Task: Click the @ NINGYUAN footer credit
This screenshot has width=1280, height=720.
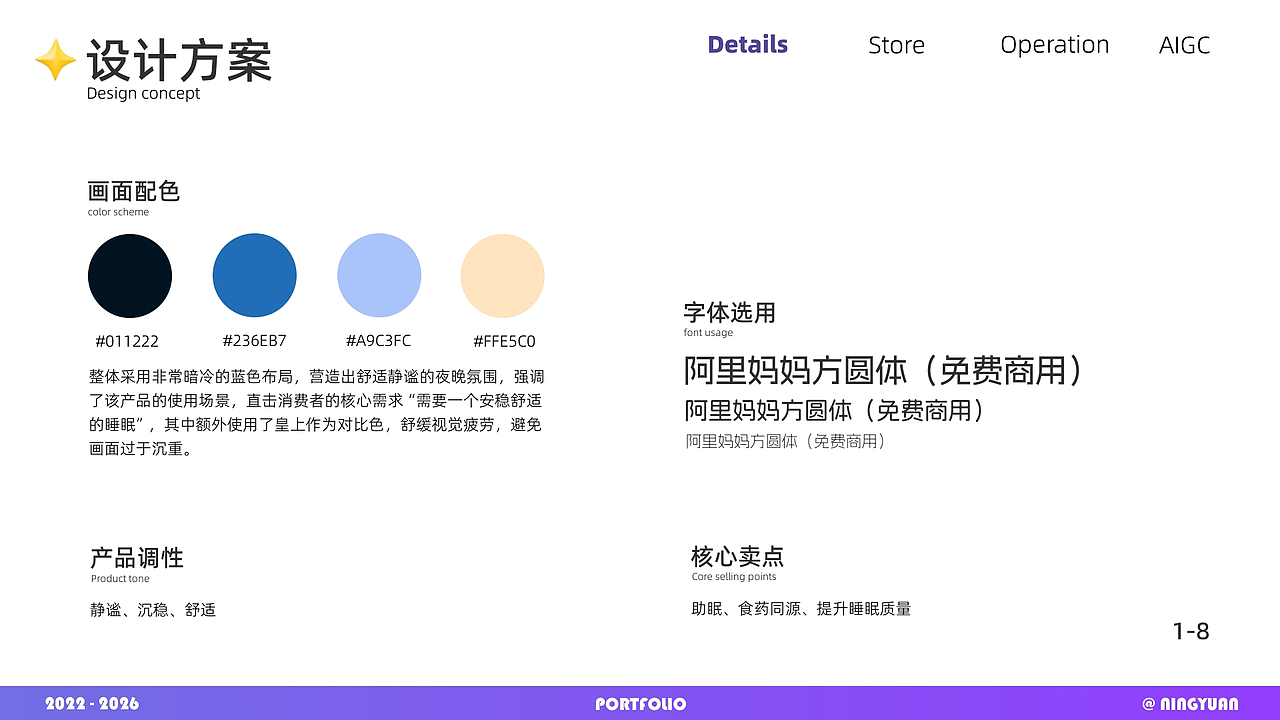Action: pos(1190,704)
